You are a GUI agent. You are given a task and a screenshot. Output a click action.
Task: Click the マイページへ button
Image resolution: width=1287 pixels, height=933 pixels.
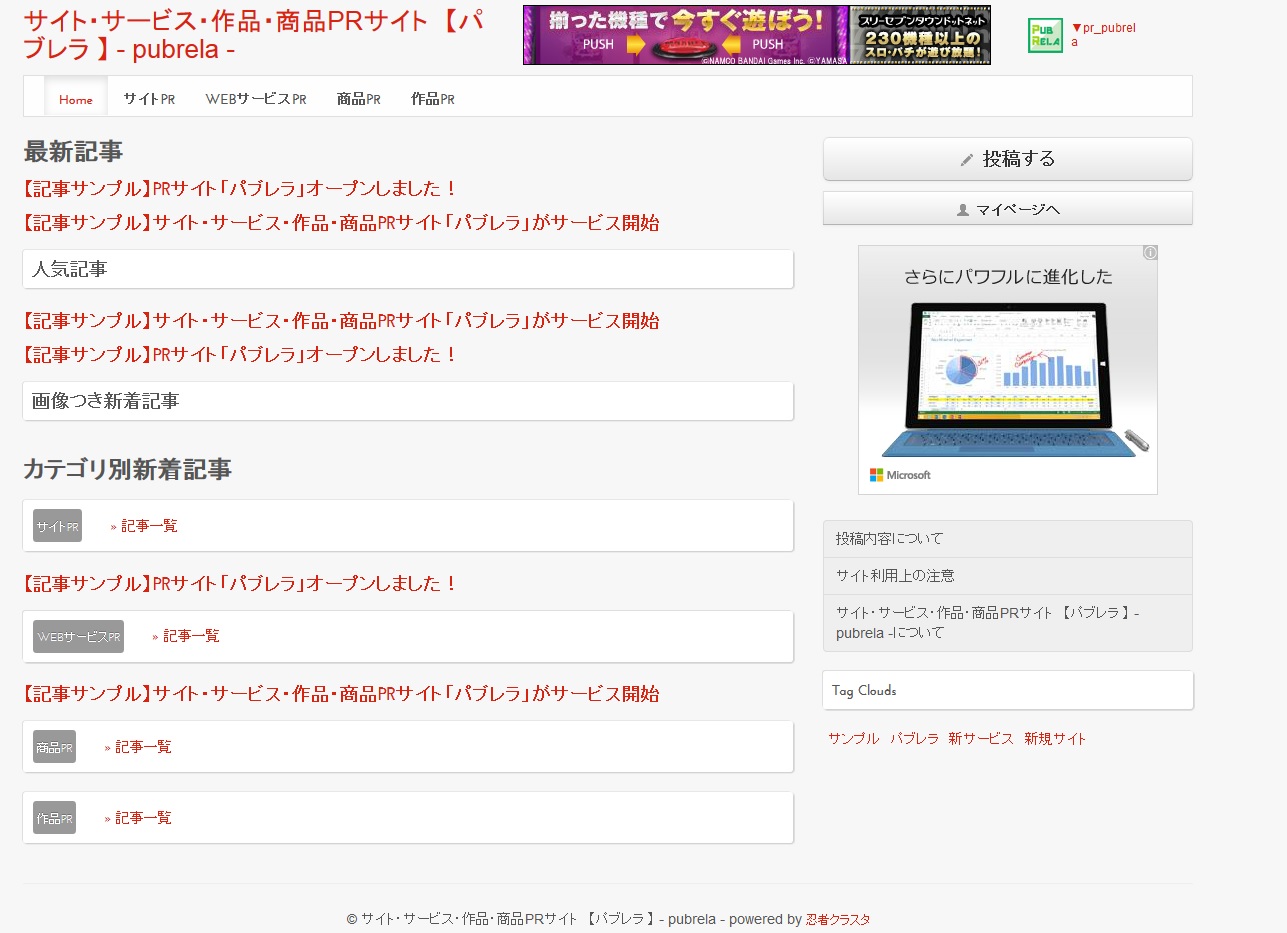coord(1007,209)
